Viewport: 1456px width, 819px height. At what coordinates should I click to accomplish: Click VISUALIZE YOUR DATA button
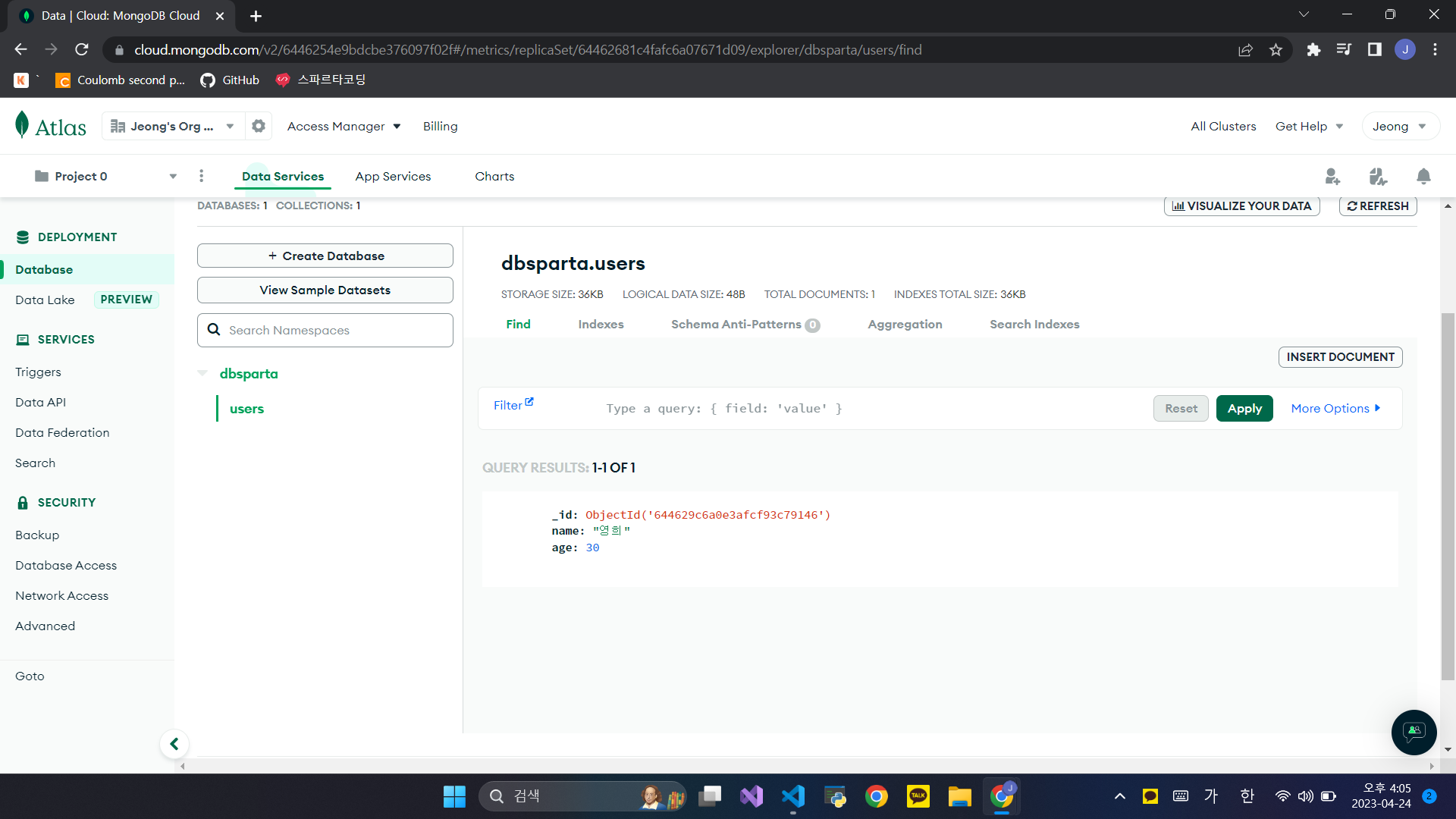click(x=1241, y=206)
